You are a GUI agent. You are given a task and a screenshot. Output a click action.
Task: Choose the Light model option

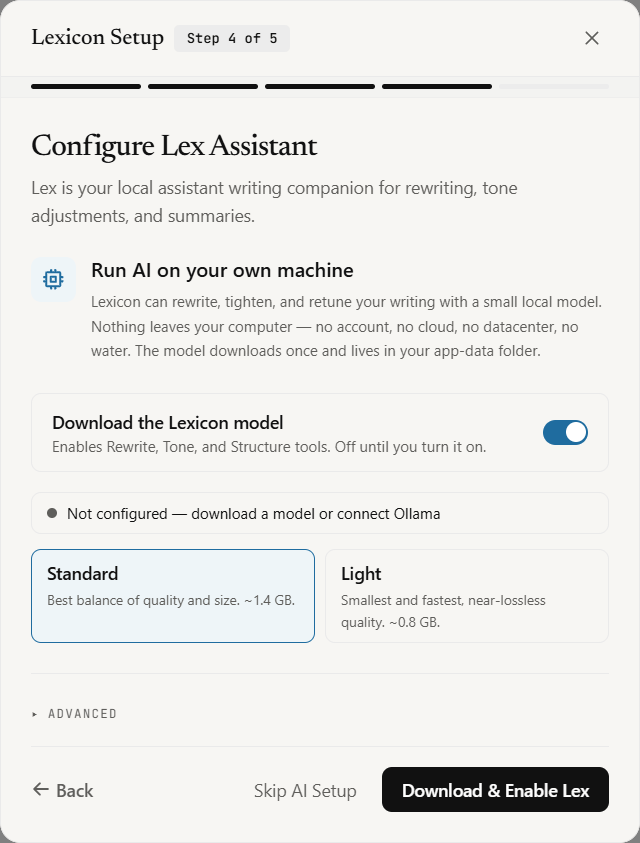[467, 596]
